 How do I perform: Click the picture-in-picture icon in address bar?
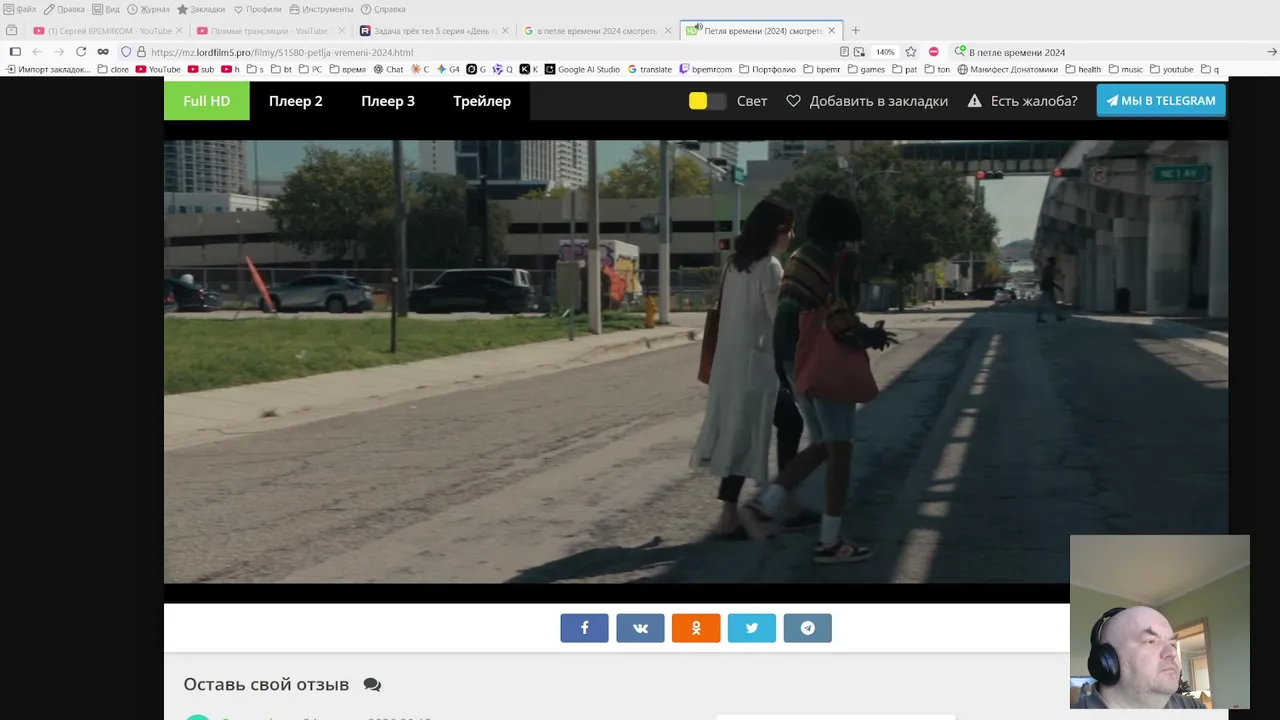859,52
